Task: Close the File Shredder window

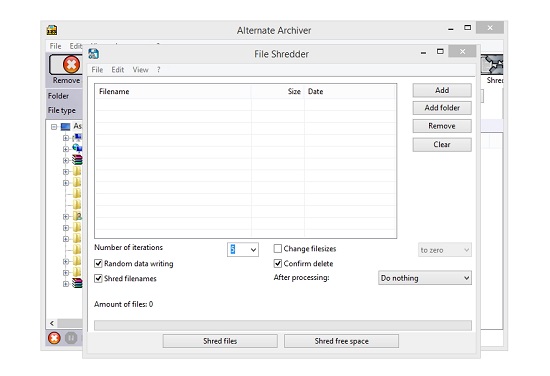Action: point(462,52)
